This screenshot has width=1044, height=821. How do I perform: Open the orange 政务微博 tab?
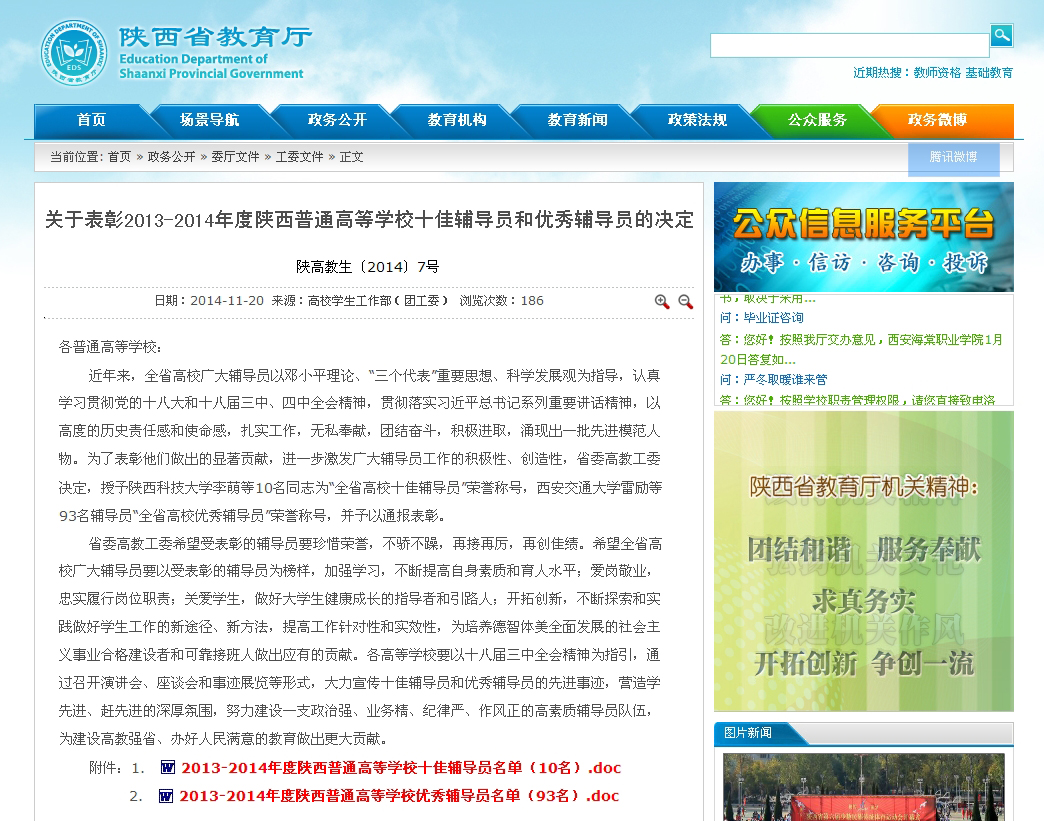tap(937, 120)
